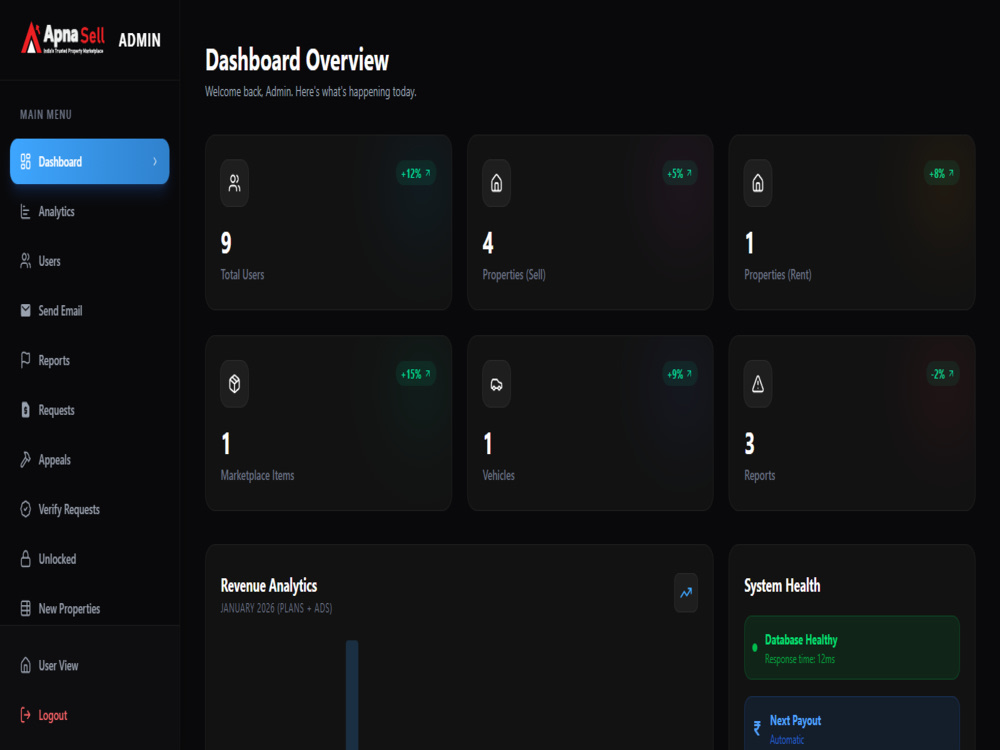
Task: Click the Vehicles label
Action: pos(498,475)
